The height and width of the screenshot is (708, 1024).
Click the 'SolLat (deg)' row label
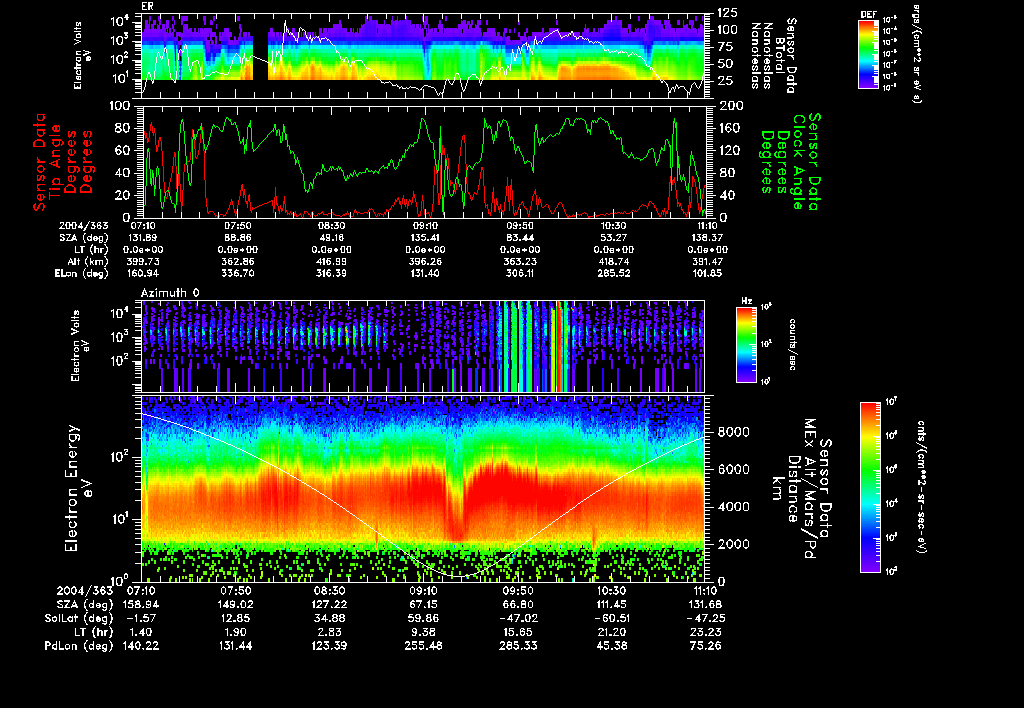pos(78,619)
